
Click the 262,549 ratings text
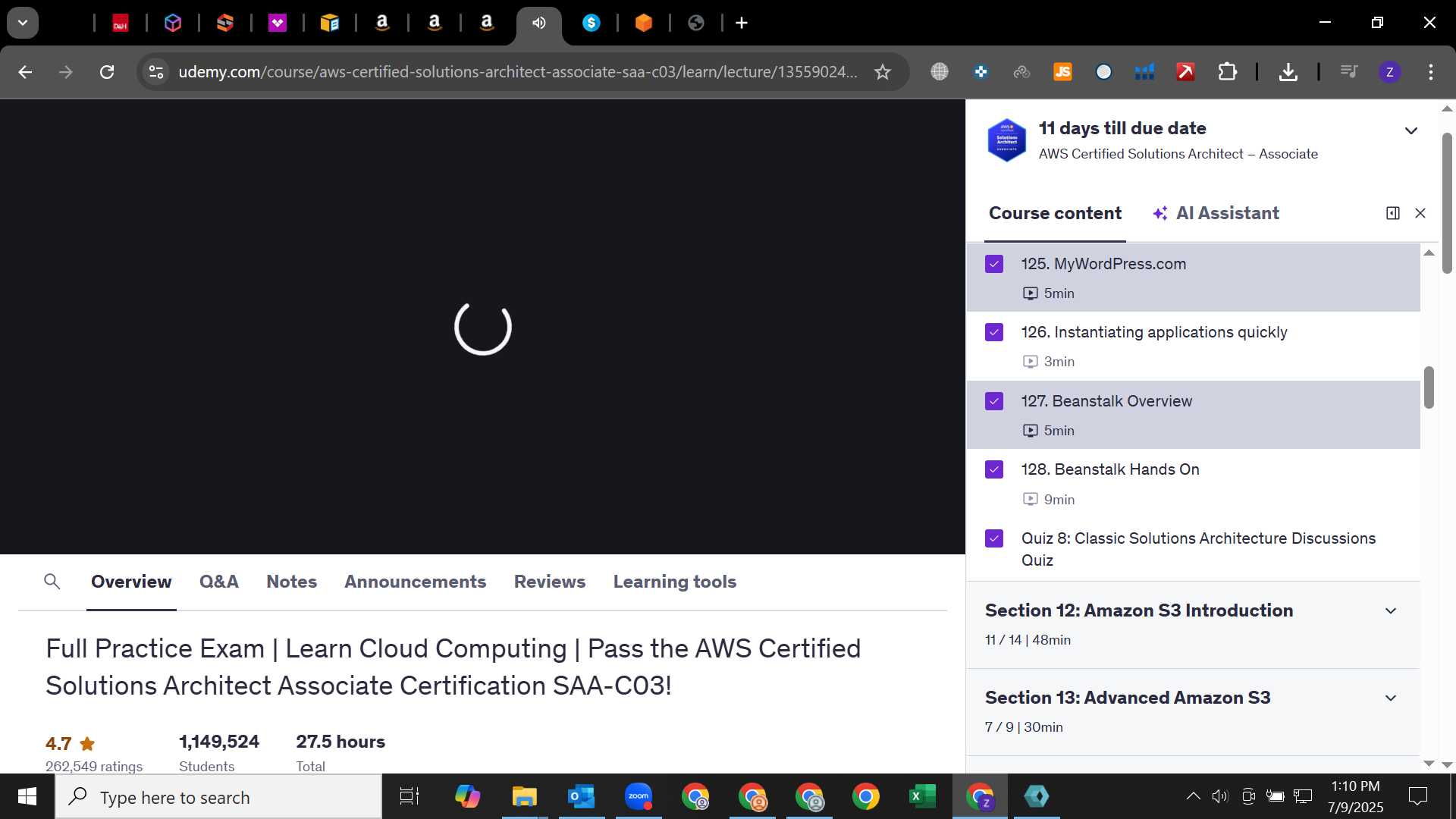(94, 766)
